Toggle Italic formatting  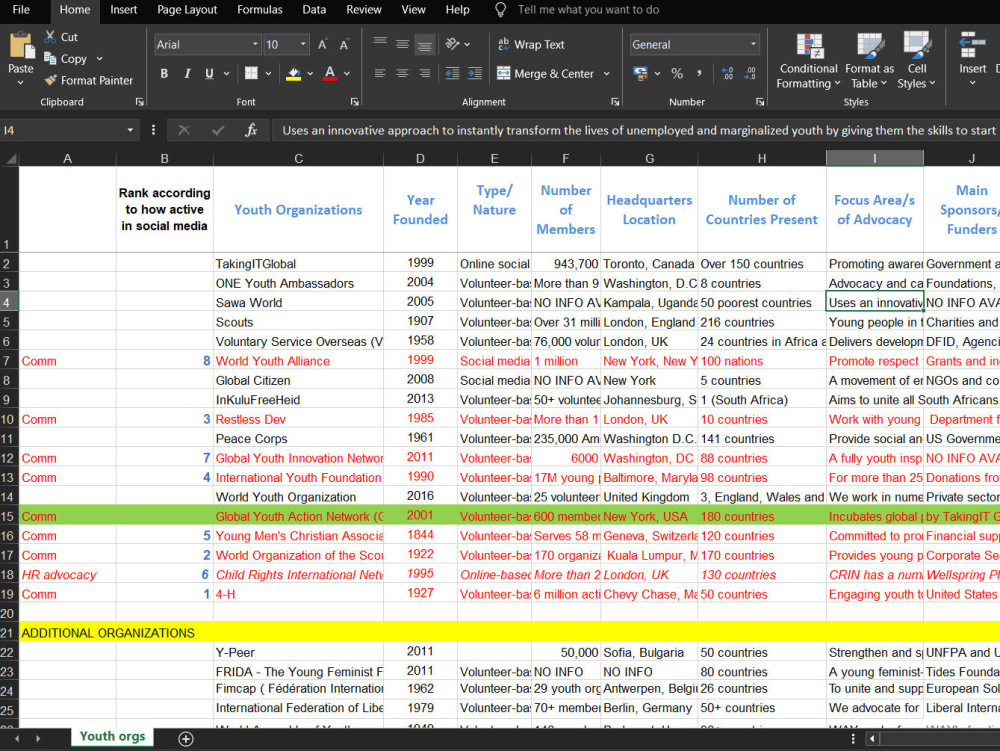pos(188,73)
